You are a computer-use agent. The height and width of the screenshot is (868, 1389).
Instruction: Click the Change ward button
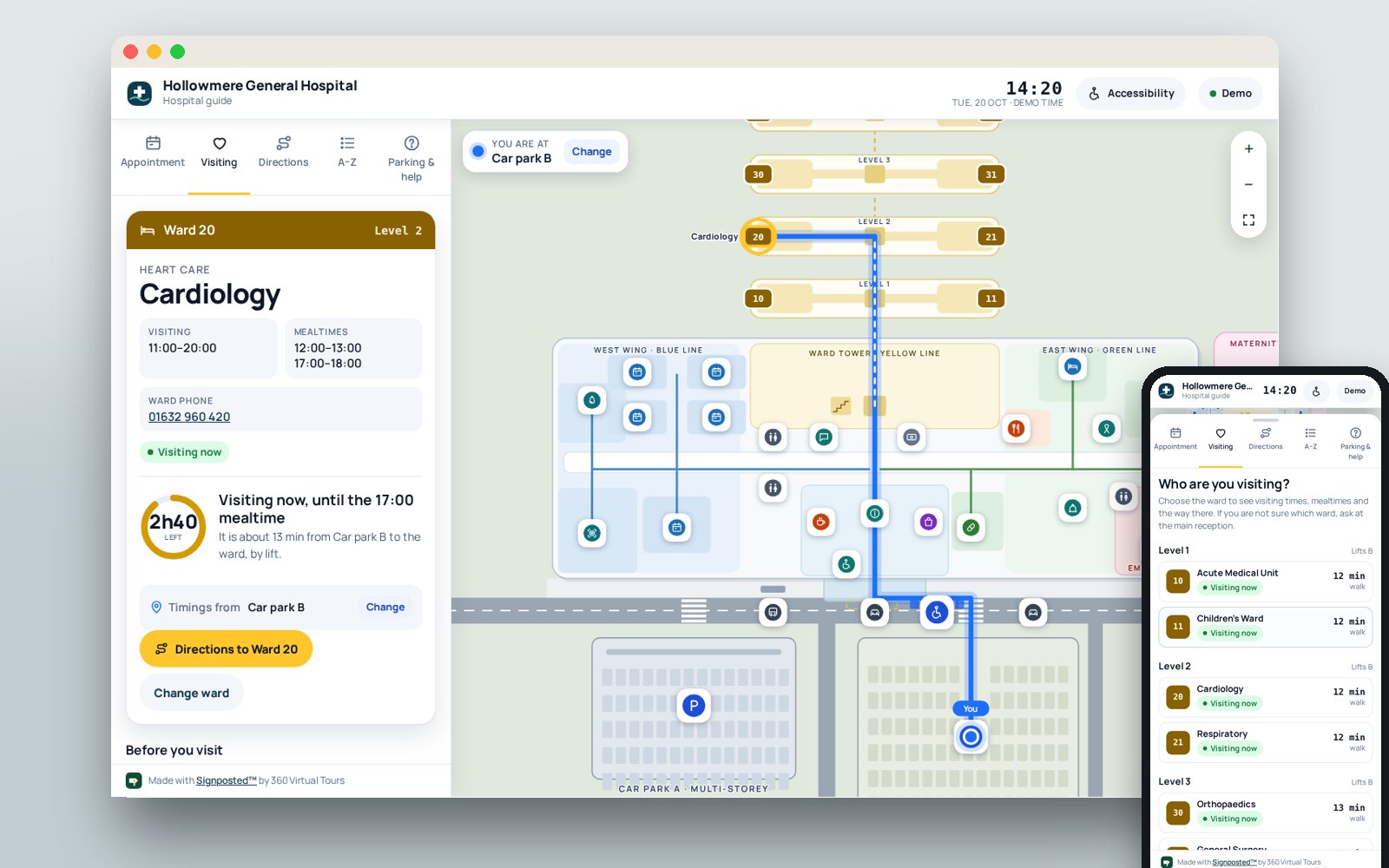point(191,693)
